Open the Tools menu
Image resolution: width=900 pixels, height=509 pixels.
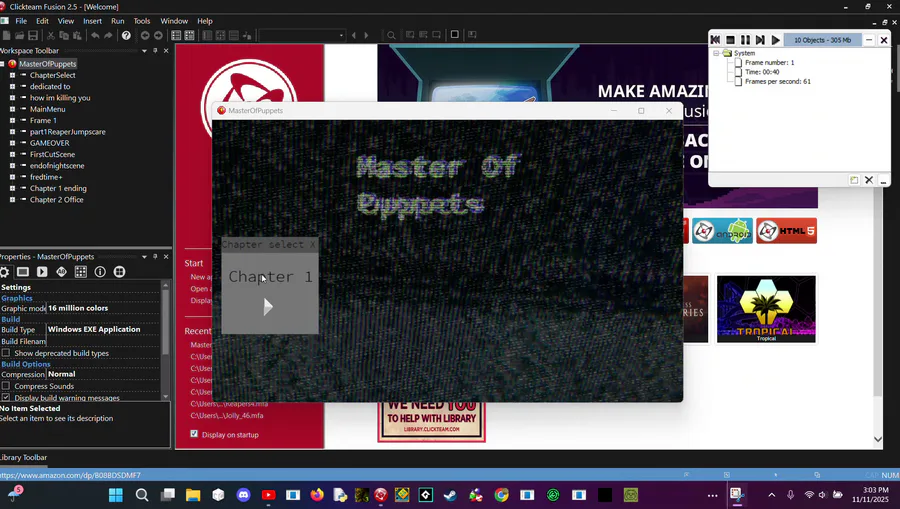point(142,21)
